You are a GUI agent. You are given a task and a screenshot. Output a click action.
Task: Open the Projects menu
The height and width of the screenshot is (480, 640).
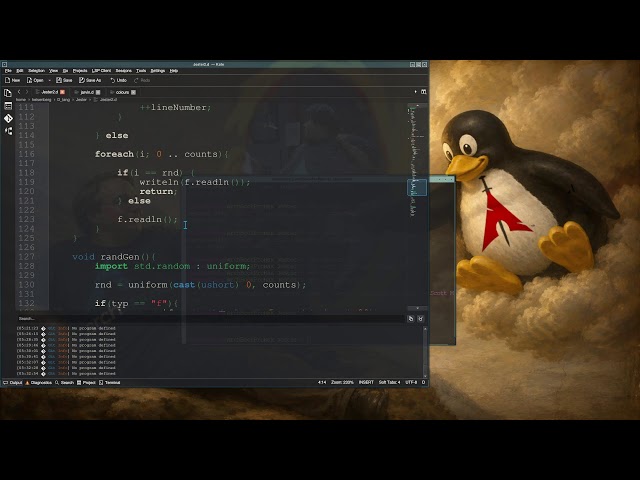point(80,71)
